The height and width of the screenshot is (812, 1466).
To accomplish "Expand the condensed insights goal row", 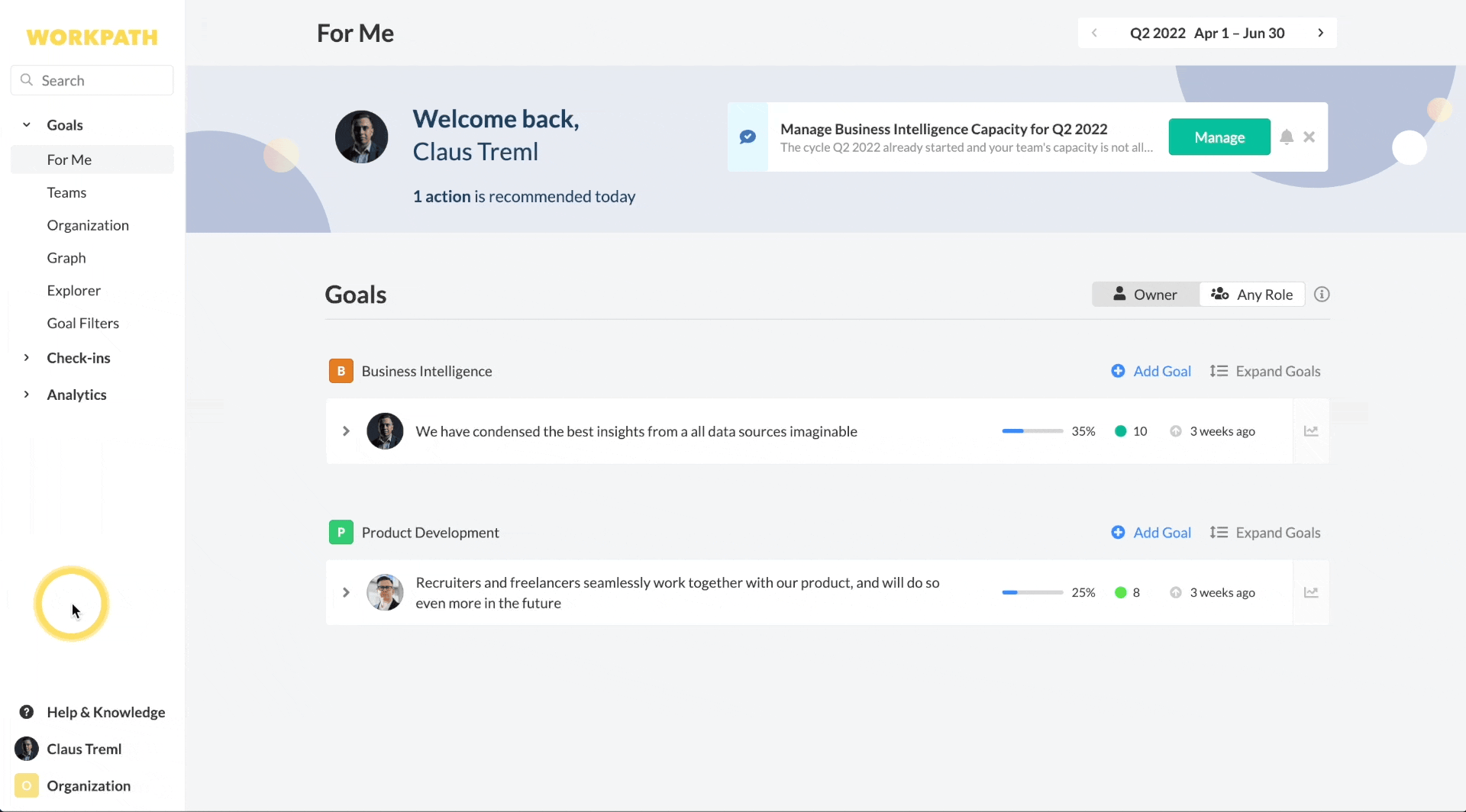I will [346, 431].
